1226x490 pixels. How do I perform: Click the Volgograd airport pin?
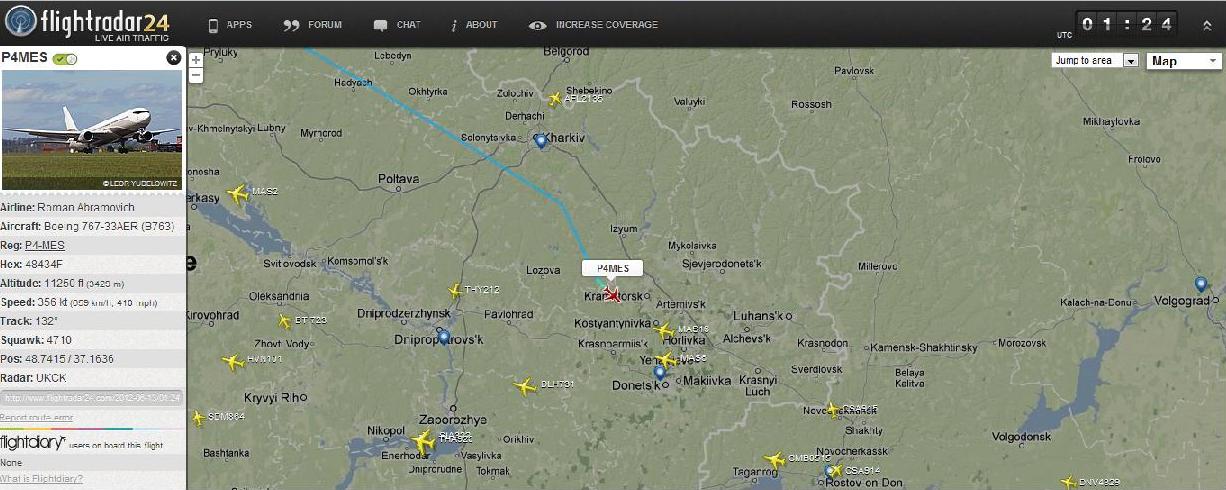pyautogui.click(x=1201, y=284)
